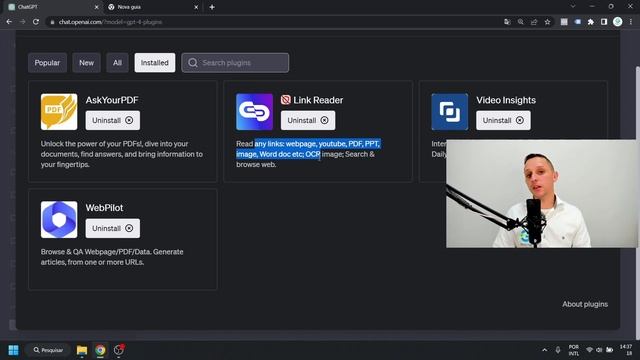Show All plugins filter

pos(117,63)
